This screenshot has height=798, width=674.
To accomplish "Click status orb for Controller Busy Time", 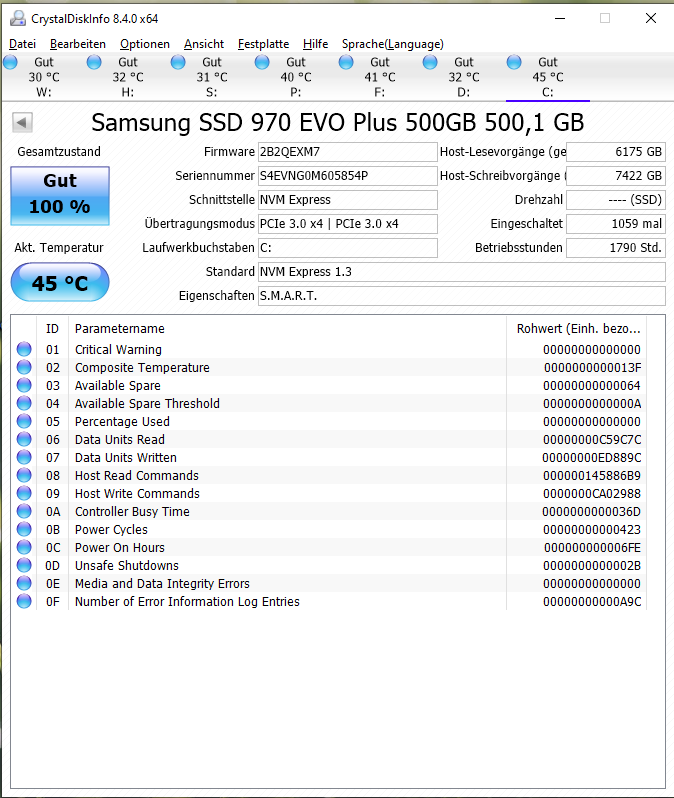I will (24, 511).
